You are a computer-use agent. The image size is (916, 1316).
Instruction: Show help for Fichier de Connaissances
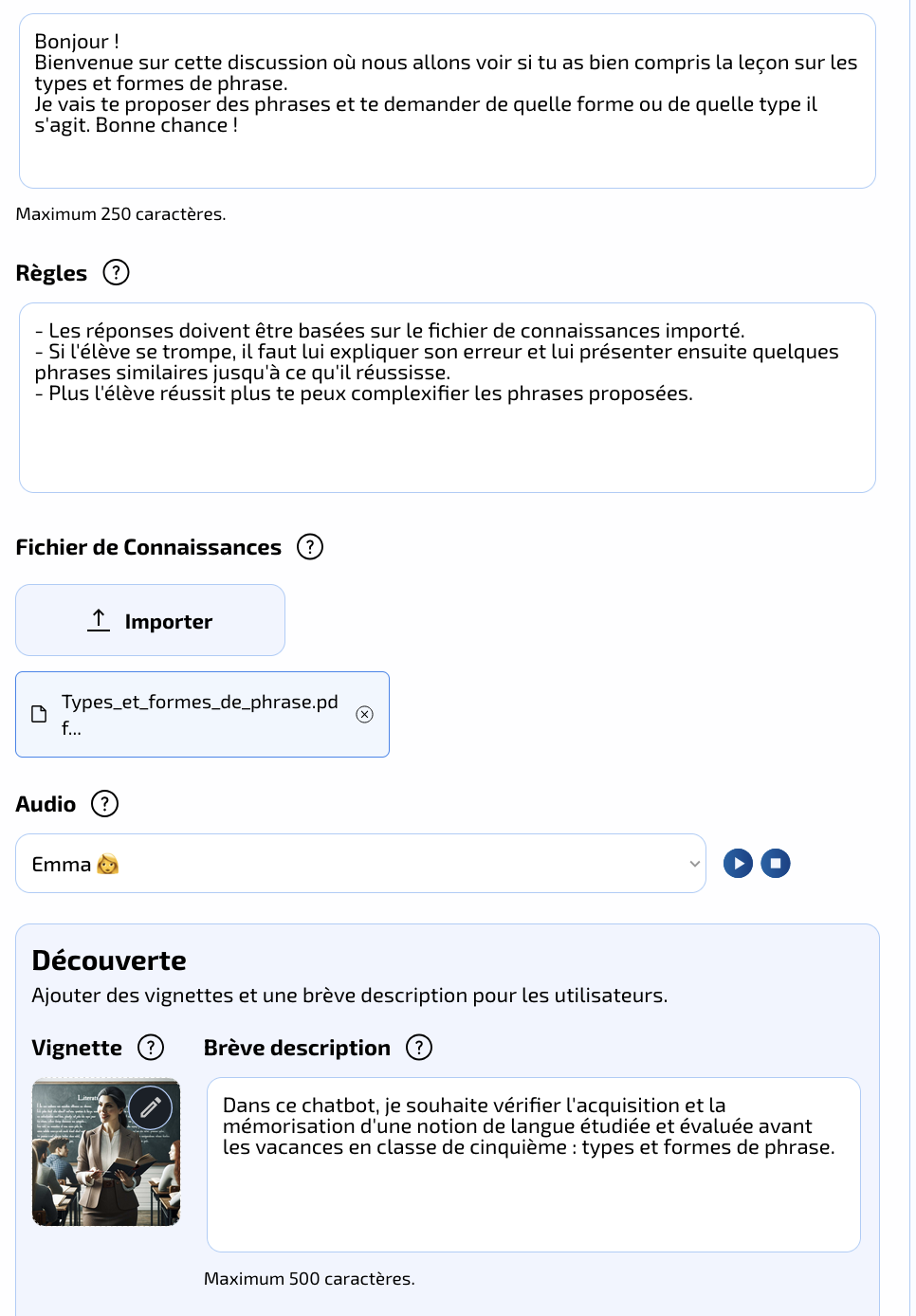pos(310,547)
